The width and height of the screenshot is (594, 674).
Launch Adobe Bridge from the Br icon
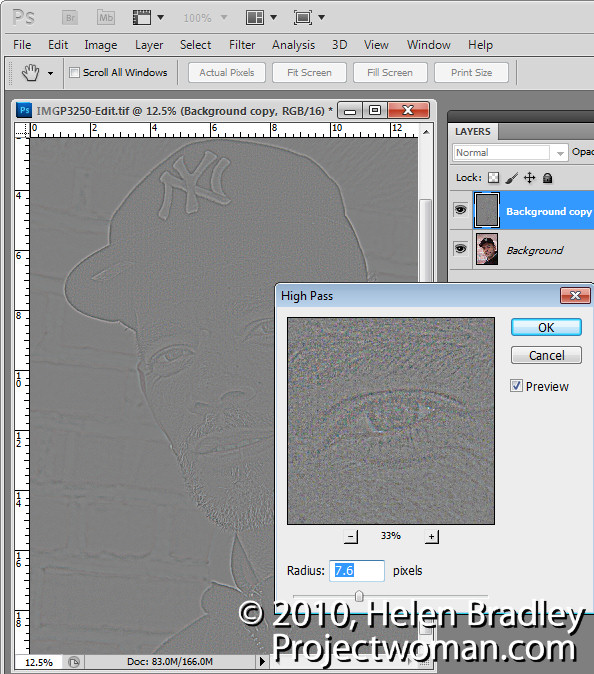tap(70, 18)
